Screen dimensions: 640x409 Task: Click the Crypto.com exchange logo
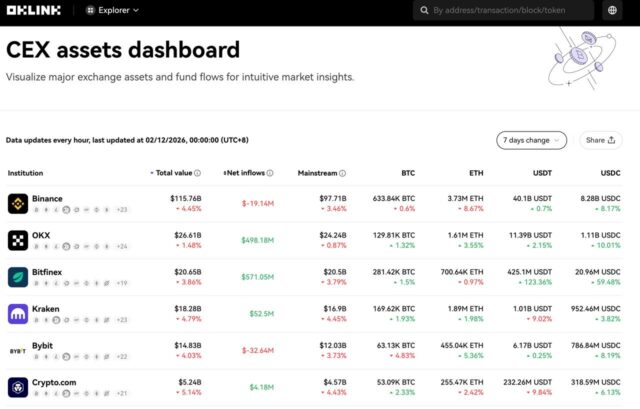(x=18, y=387)
